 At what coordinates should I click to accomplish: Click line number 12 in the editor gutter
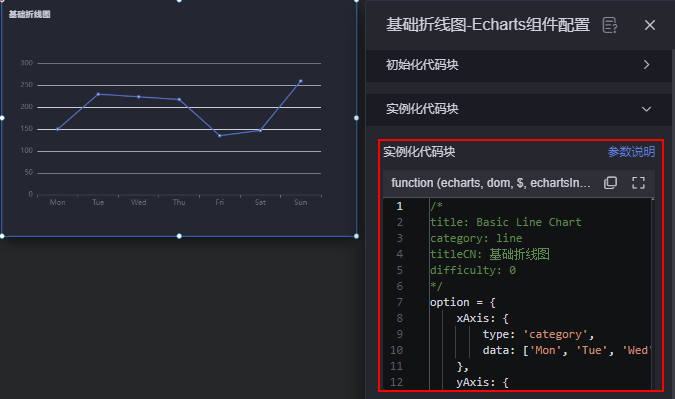(396, 382)
